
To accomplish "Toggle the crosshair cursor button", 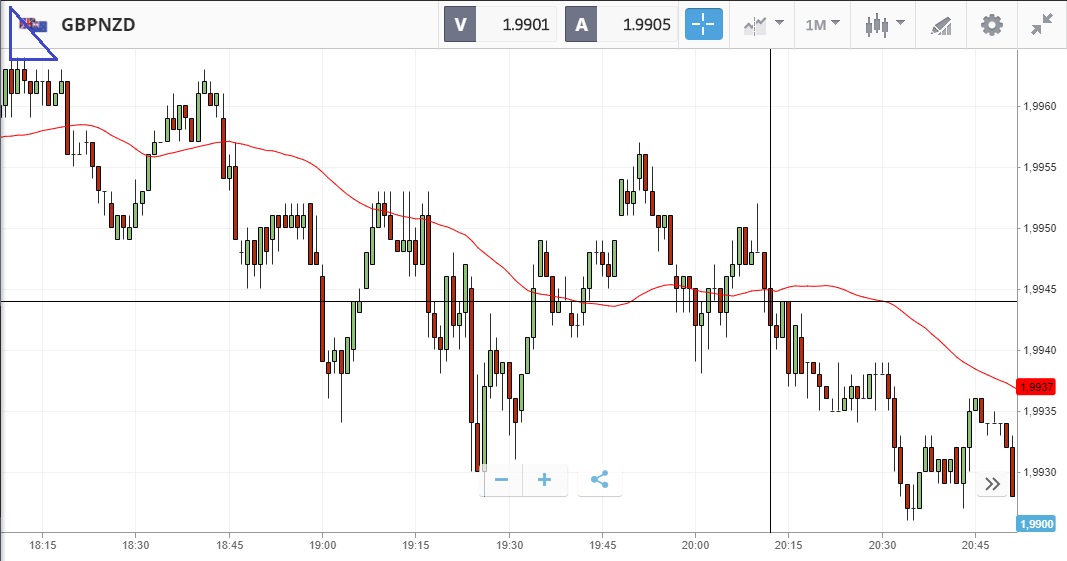I will [703, 25].
